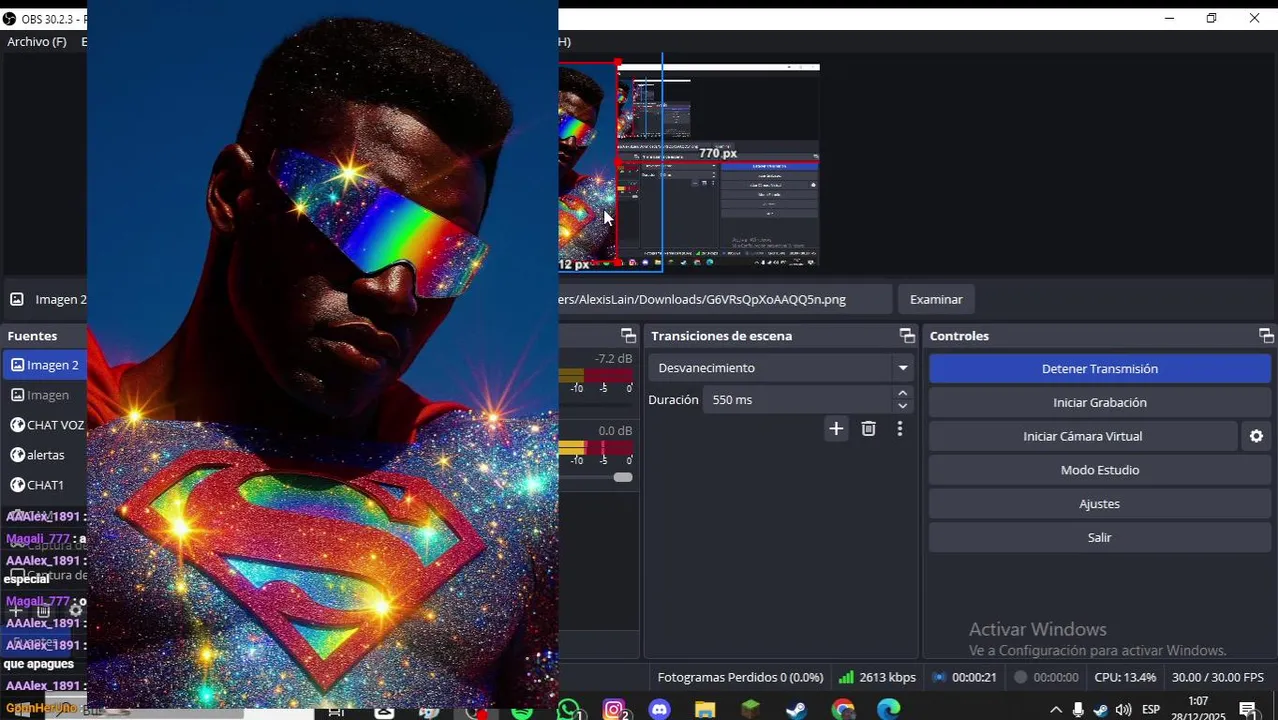Screen dimensions: 1278x720
Task: Click the globe icon beside alertas
Action: [x=17, y=455]
